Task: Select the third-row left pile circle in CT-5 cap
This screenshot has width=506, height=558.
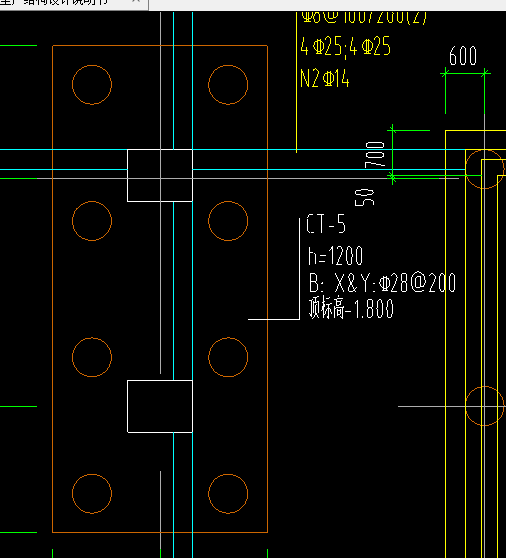Action: [92, 357]
